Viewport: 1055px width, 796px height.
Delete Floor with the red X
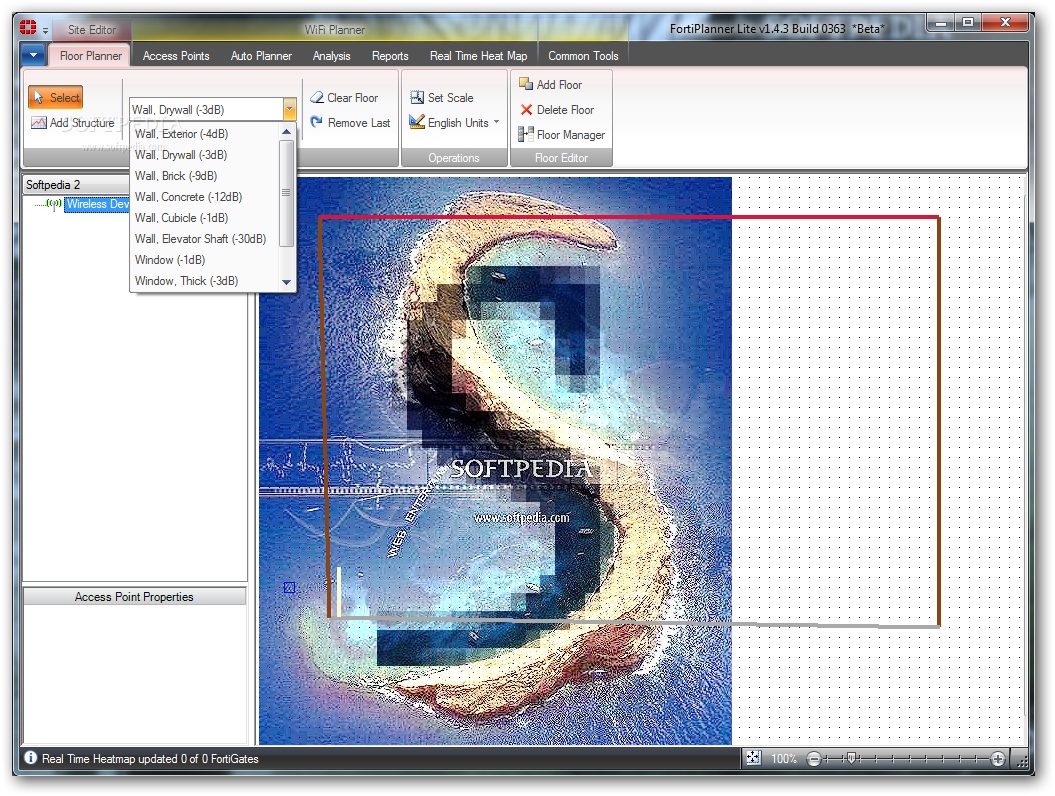coord(557,110)
